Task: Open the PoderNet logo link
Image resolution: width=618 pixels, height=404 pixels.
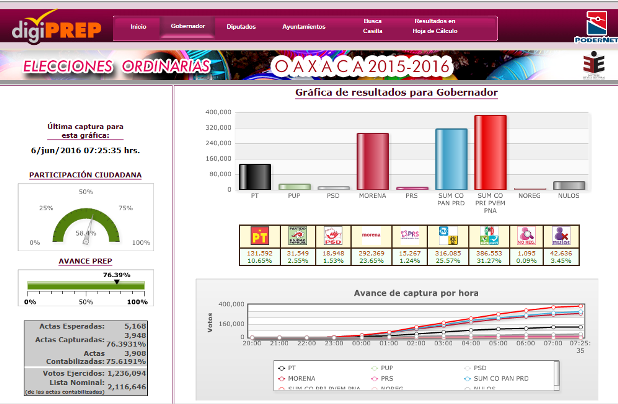Action: 596,27
